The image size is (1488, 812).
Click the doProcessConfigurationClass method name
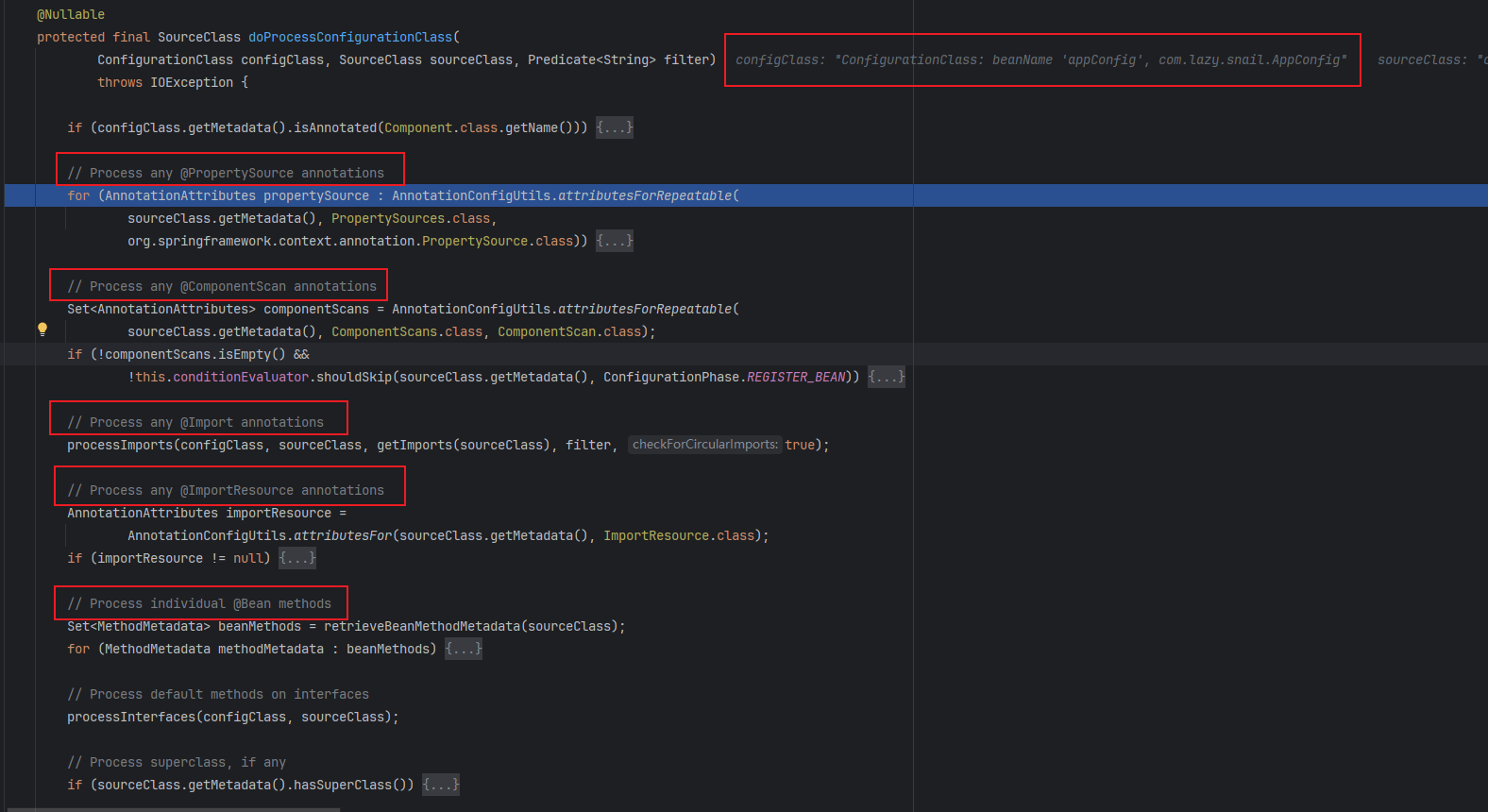pos(350,37)
